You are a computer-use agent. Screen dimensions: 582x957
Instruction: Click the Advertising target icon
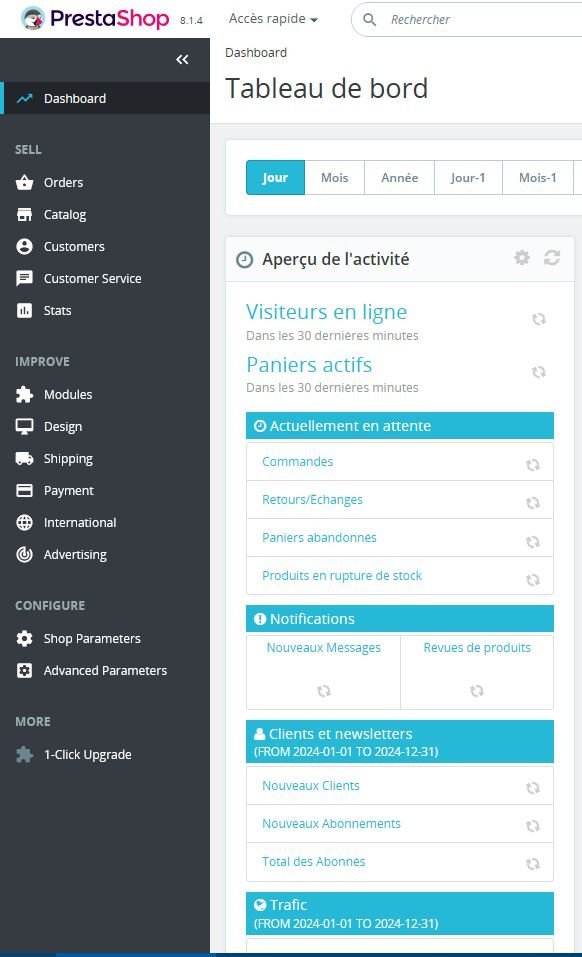point(24,554)
